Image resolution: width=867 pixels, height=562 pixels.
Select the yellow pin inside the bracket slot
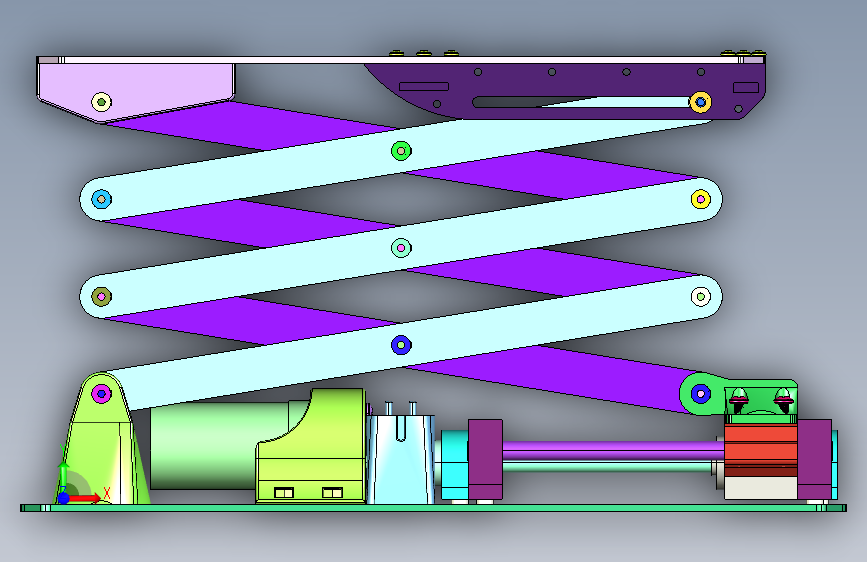click(x=701, y=102)
